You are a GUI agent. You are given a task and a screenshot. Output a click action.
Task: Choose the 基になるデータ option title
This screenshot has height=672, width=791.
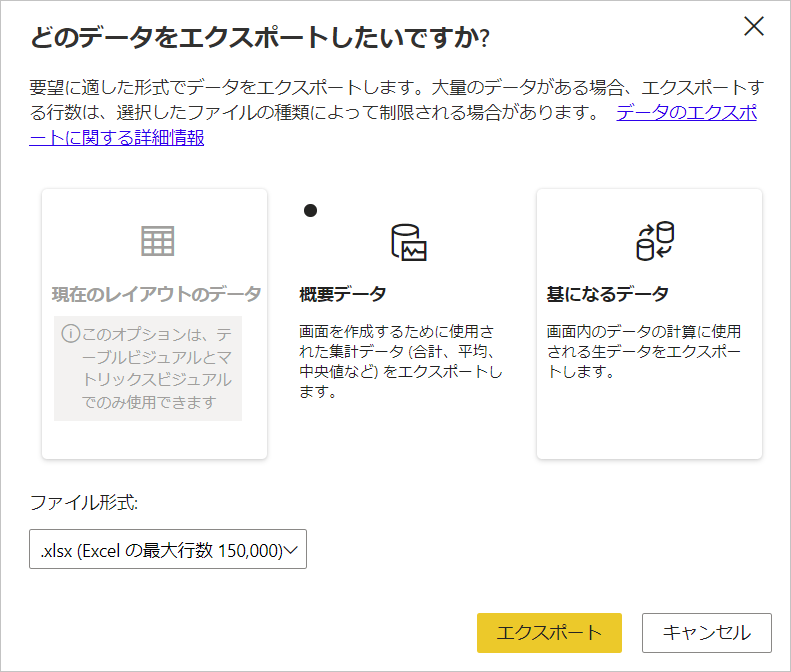point(607,294)
